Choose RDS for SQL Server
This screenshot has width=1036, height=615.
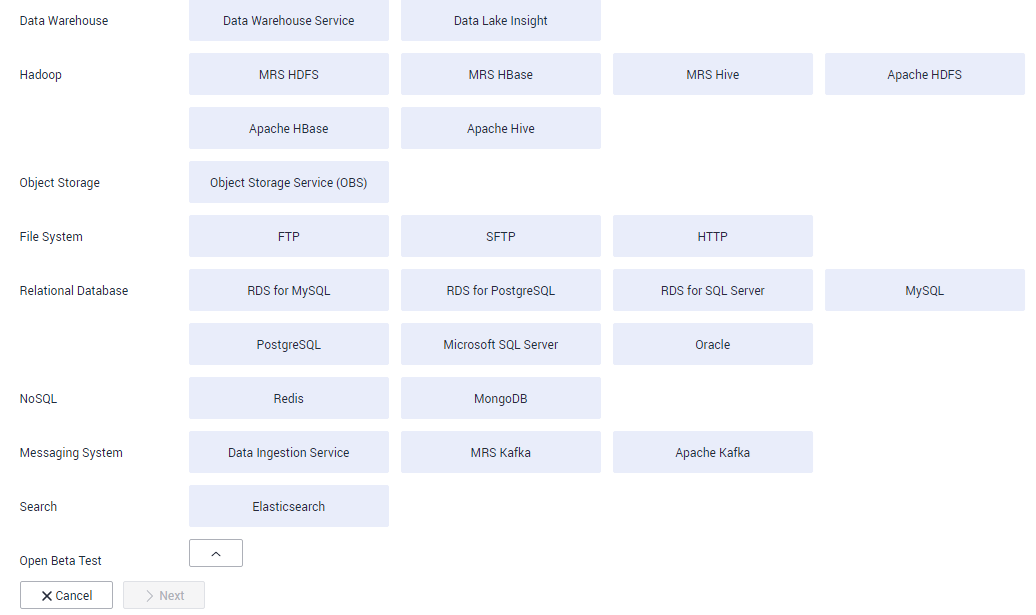pos(713,290)
